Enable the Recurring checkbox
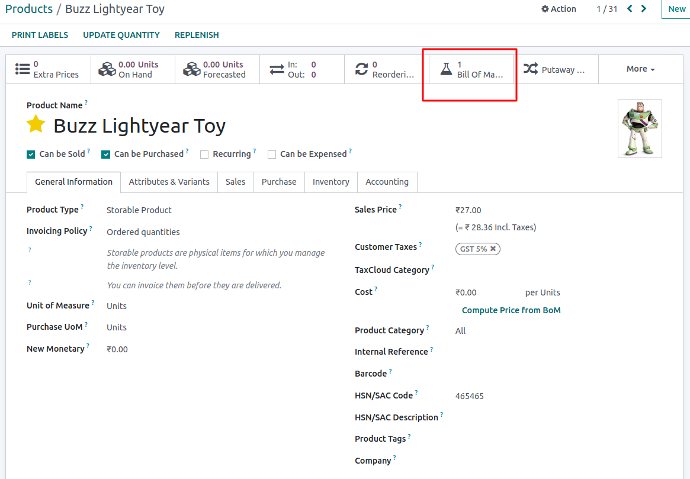The width and height of the screenshot is (690, 479). pos(204,154)
